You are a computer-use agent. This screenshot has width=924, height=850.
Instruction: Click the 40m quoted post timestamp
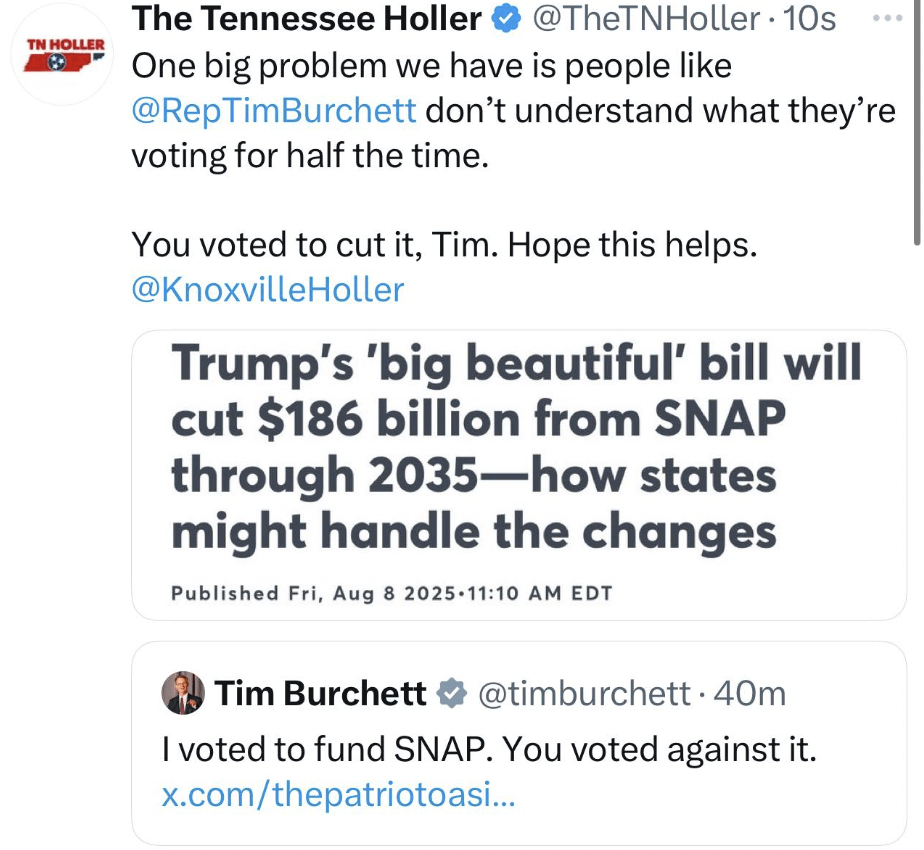point(750,693)
